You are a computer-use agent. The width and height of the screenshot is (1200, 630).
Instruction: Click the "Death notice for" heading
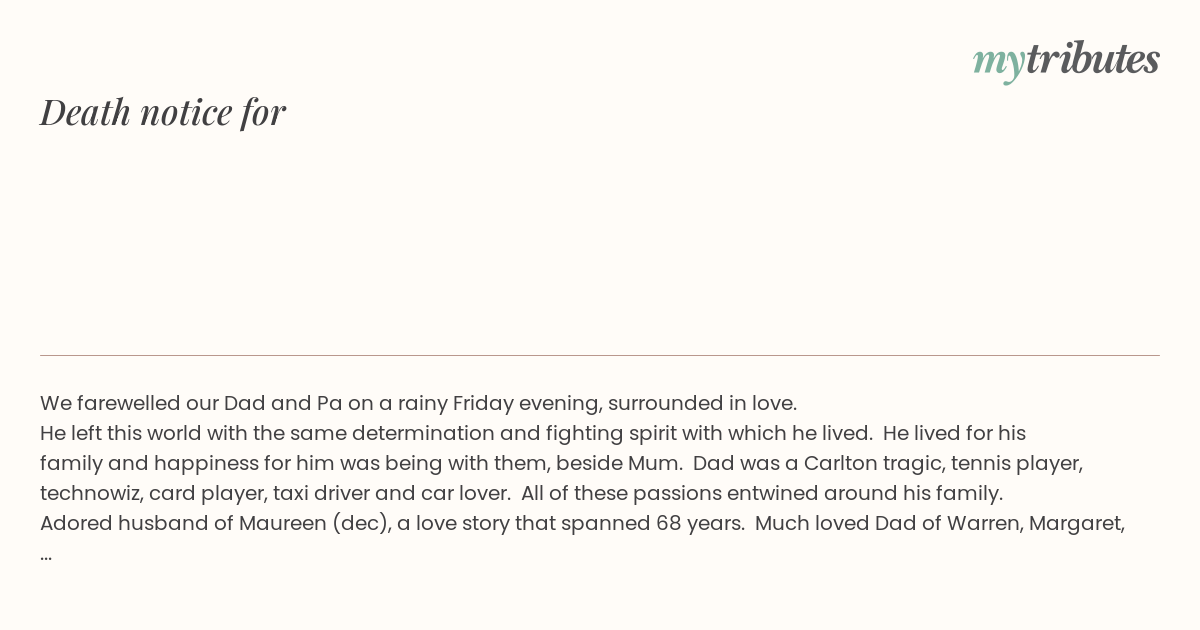[163, 112]
